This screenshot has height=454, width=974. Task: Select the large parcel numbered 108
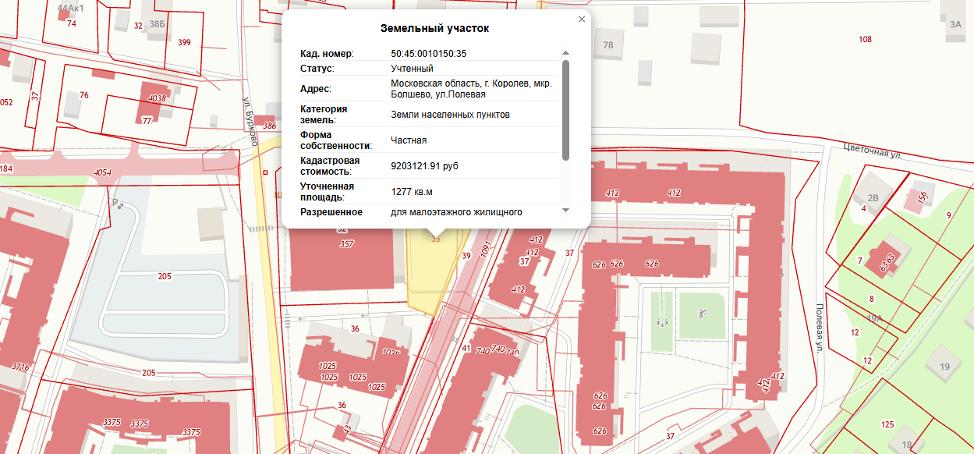tap(864, 39)
